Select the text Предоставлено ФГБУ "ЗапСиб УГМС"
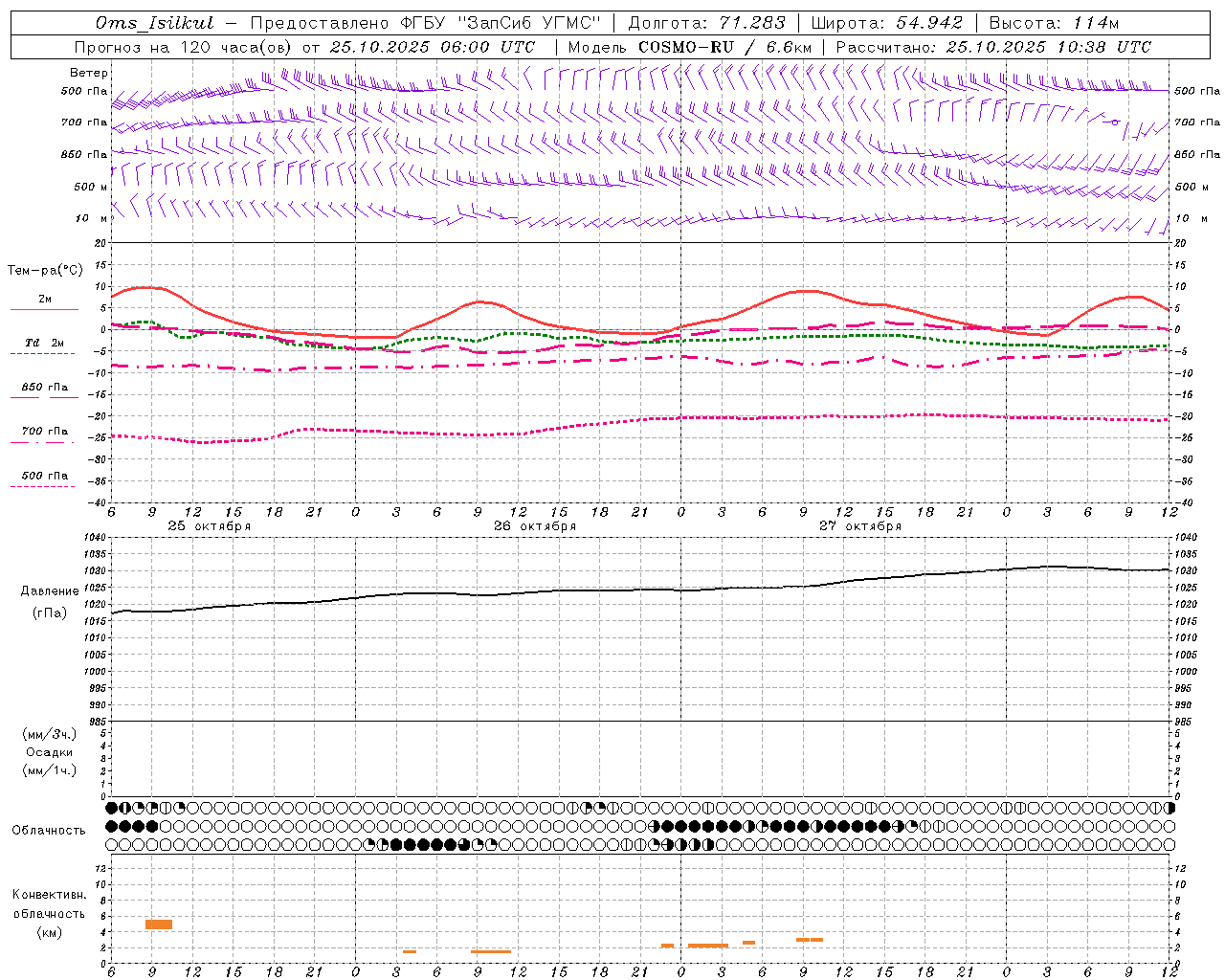1225x980 pixels. [x=425, y=23]
